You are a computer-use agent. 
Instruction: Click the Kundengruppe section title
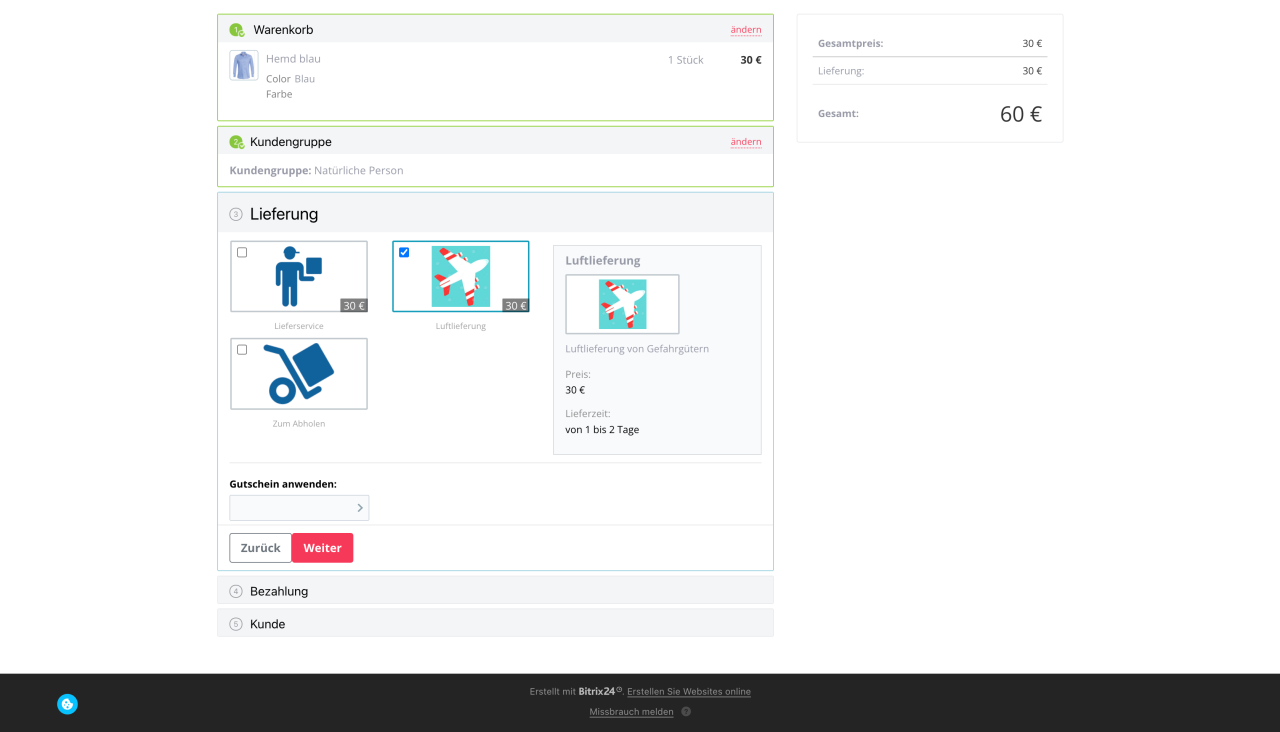click(291, 142)
